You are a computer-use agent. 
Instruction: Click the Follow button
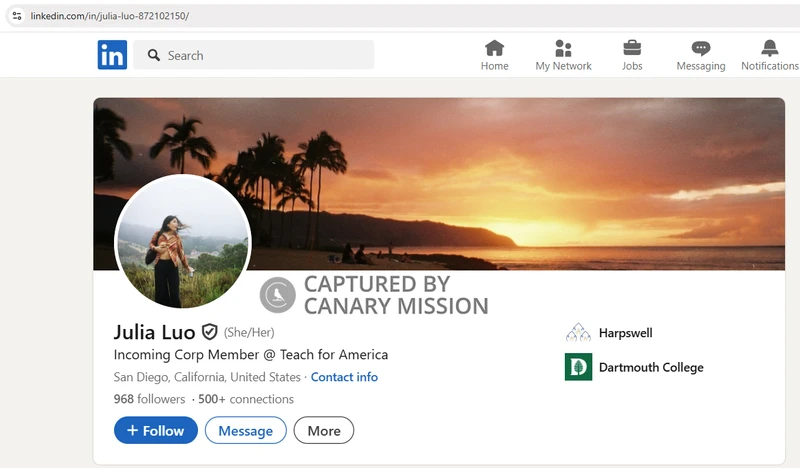(156, 430)
